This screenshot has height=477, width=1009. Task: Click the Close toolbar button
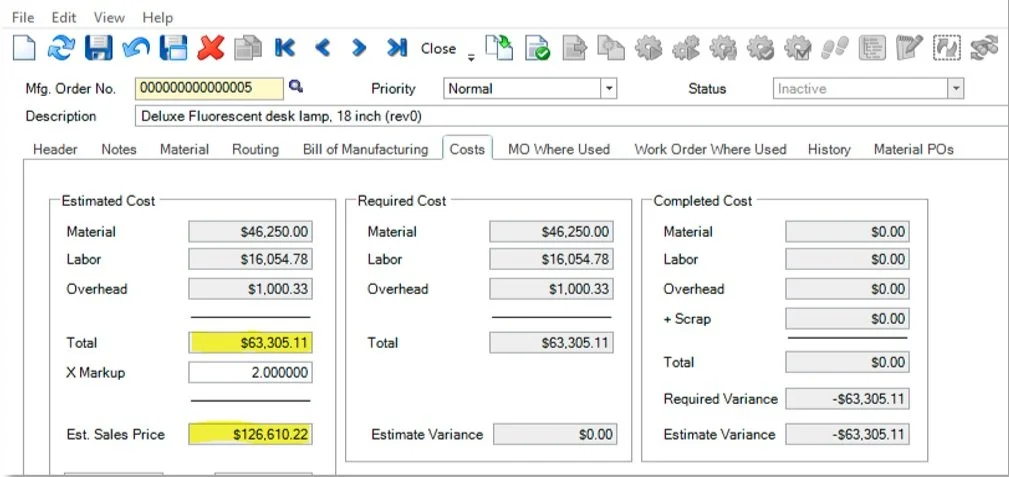tap(438, 49)
